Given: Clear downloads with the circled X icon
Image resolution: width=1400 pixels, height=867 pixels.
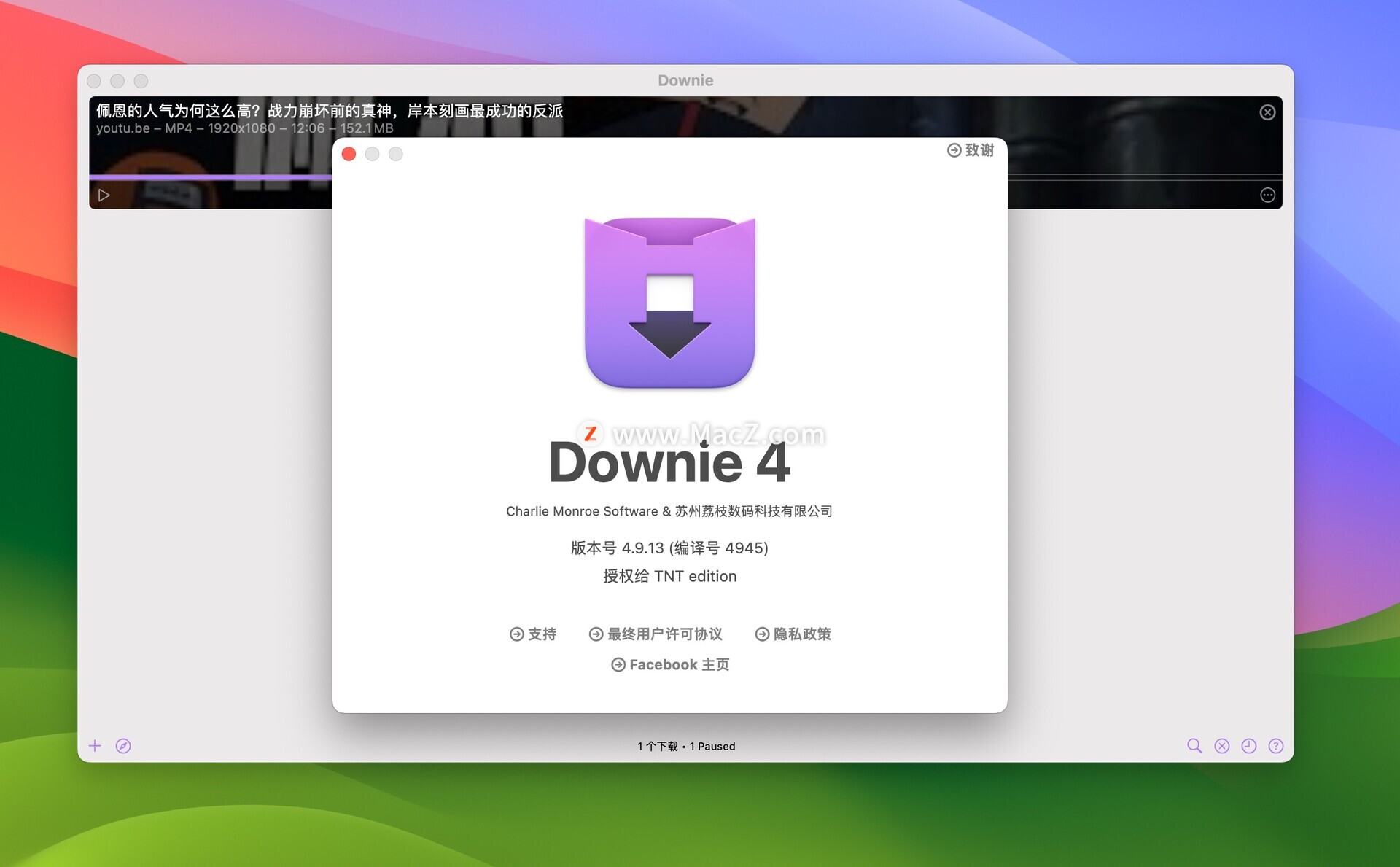Looking at the screenshot, I should click(x=1222, y=745).
